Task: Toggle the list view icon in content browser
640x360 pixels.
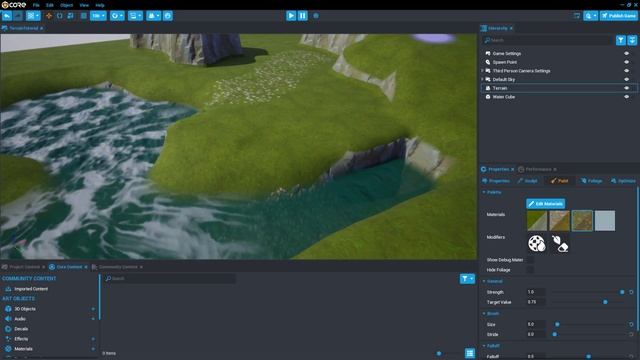Action: (x=470, y=353)
